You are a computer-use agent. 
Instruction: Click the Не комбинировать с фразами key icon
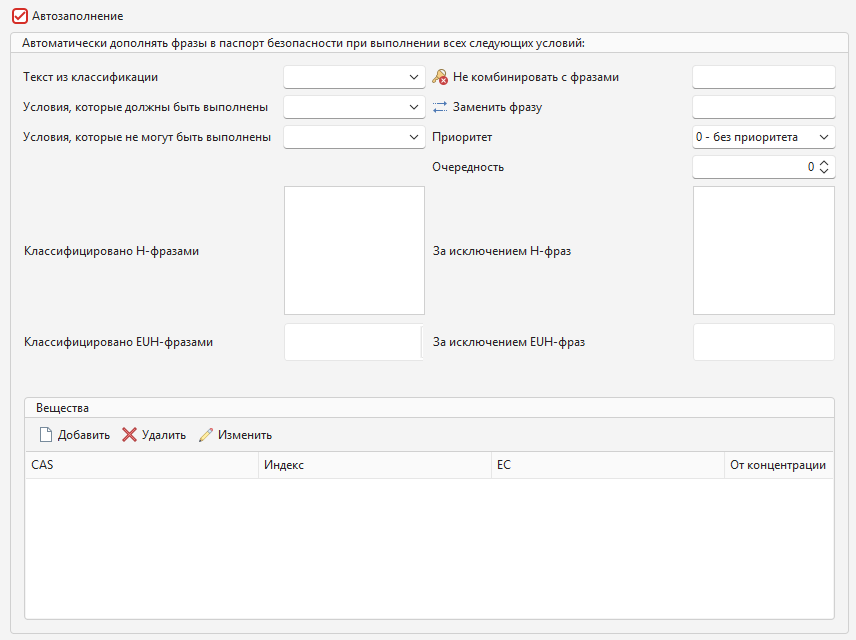tap(440, 77)
